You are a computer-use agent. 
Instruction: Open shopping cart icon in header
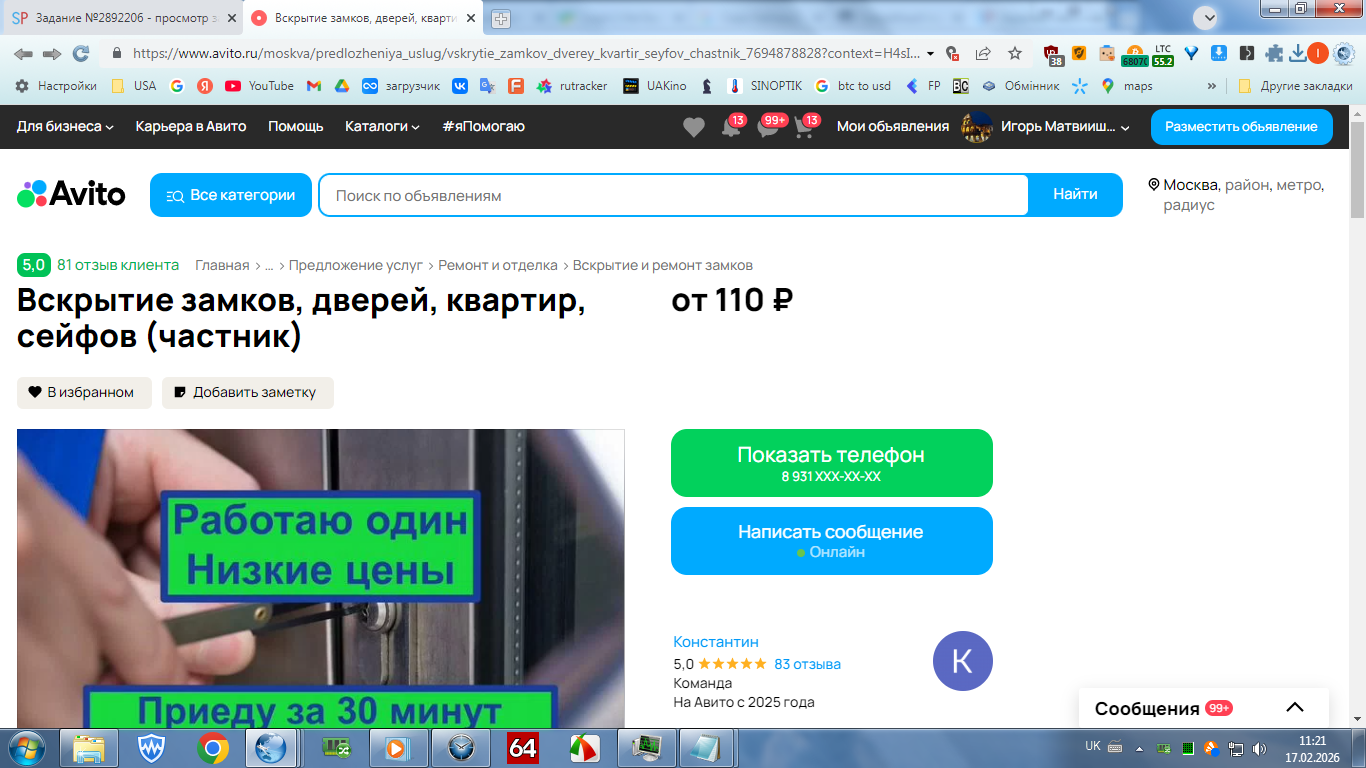click(805, 127)
